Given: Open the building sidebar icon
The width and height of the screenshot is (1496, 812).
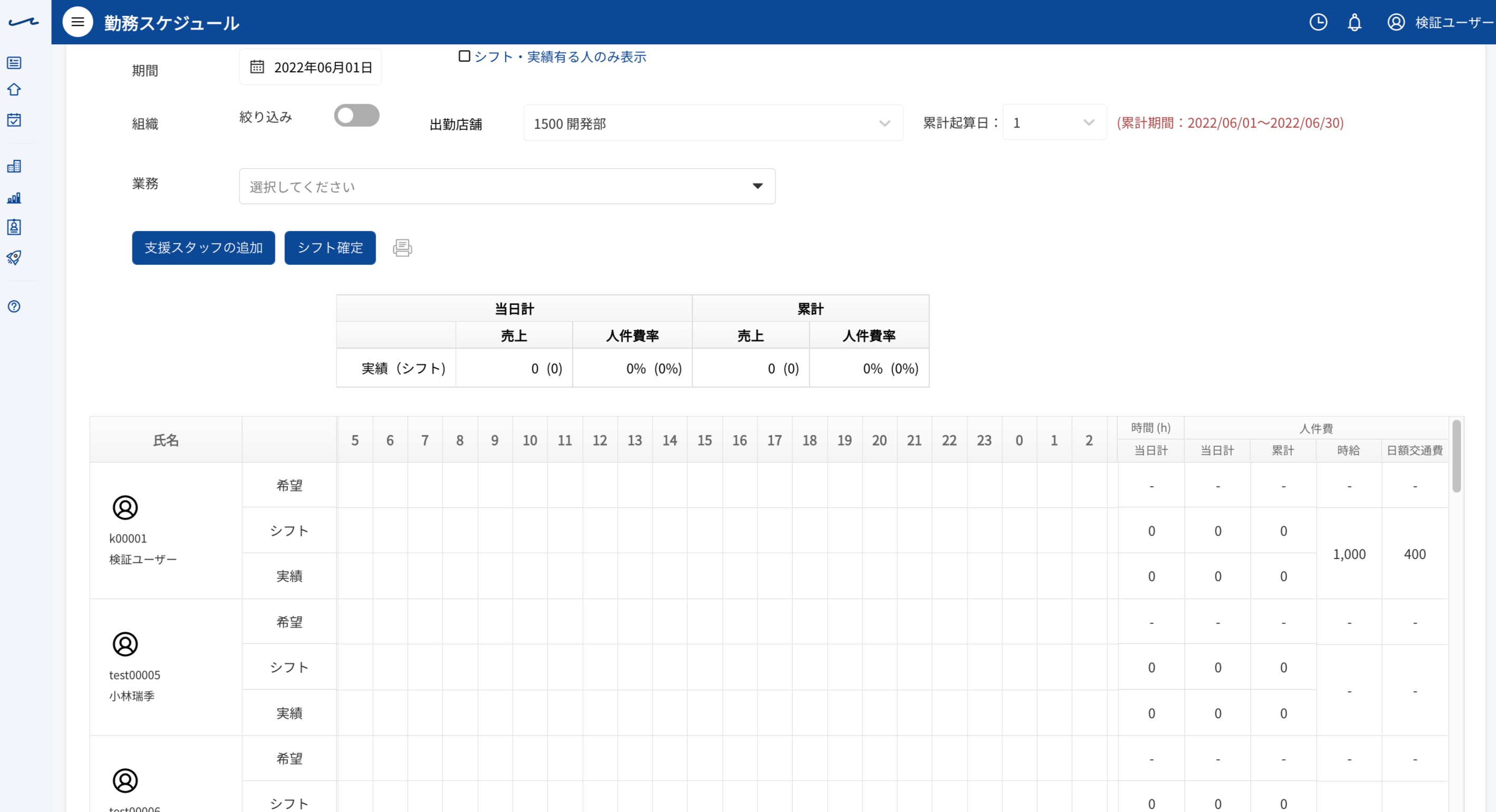Looking at the screenshot, I should pos(14,167).
